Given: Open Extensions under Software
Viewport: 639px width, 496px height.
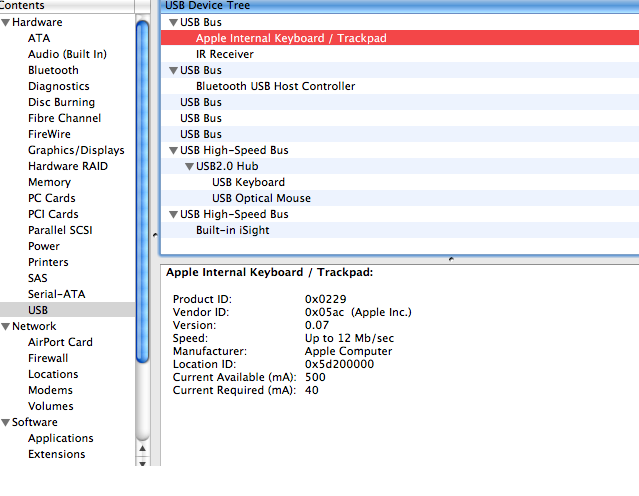Looking at the screenshot, I should pyautogui.click(x=57, y=454).
